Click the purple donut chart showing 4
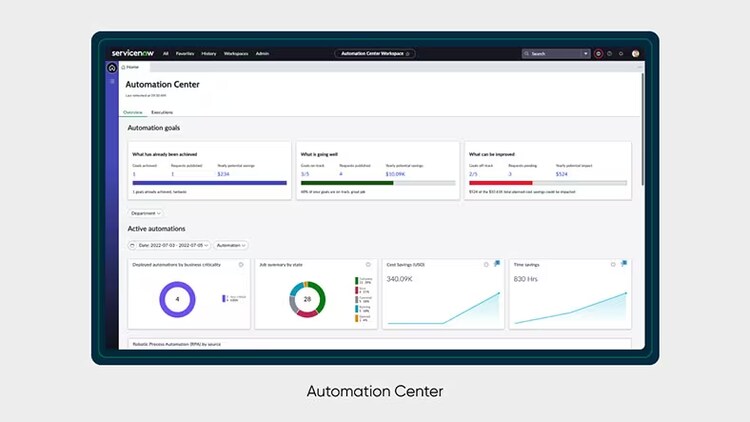The image size is (750, 422). click(177, 299)
